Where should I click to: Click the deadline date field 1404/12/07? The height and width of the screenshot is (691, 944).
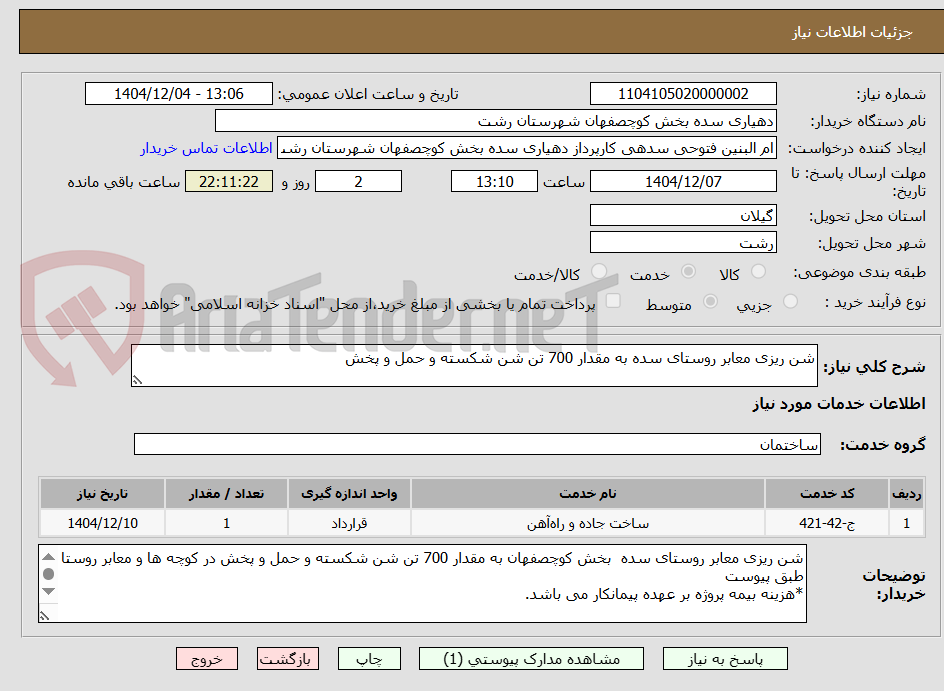tap(683, 181)
